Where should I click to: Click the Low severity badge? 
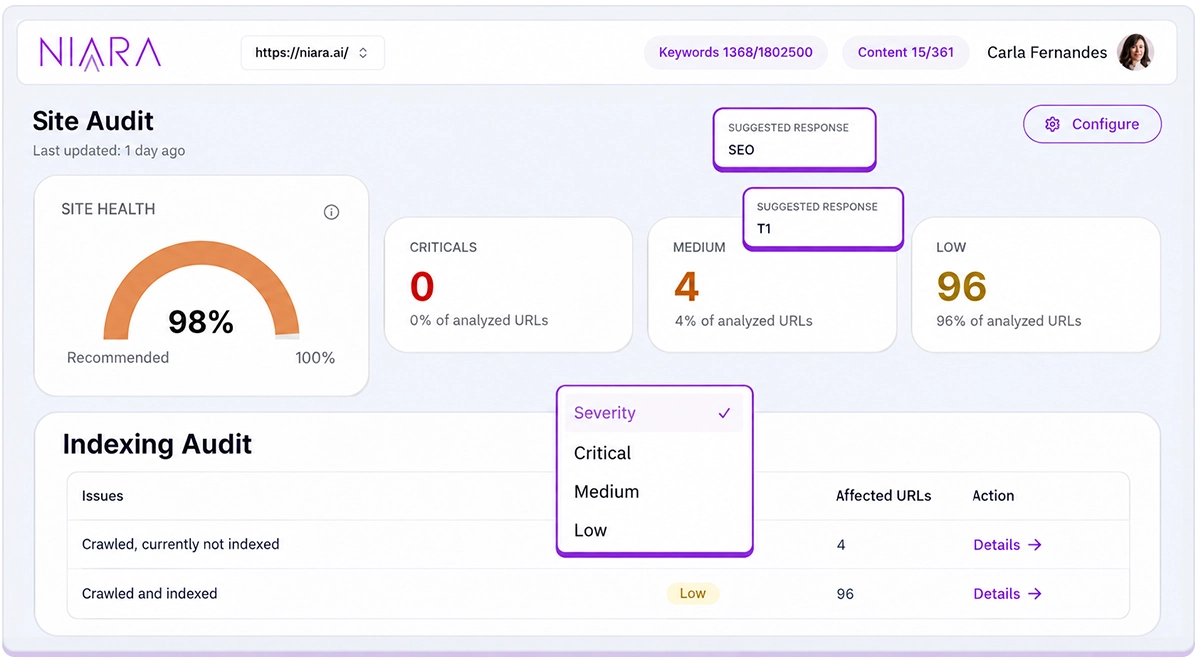pos(693,593)
